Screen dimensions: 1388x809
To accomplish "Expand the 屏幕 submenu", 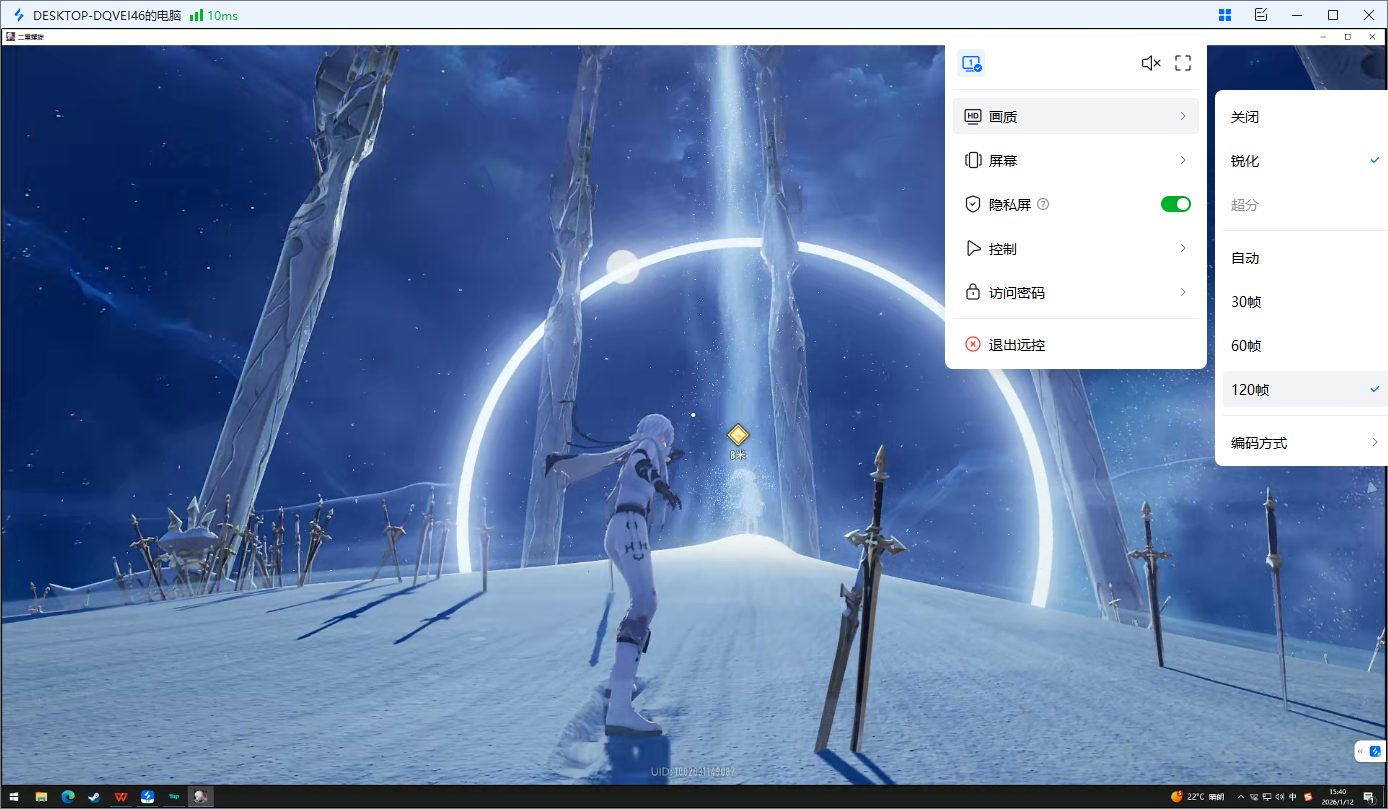I will (x=1075, y=160).
